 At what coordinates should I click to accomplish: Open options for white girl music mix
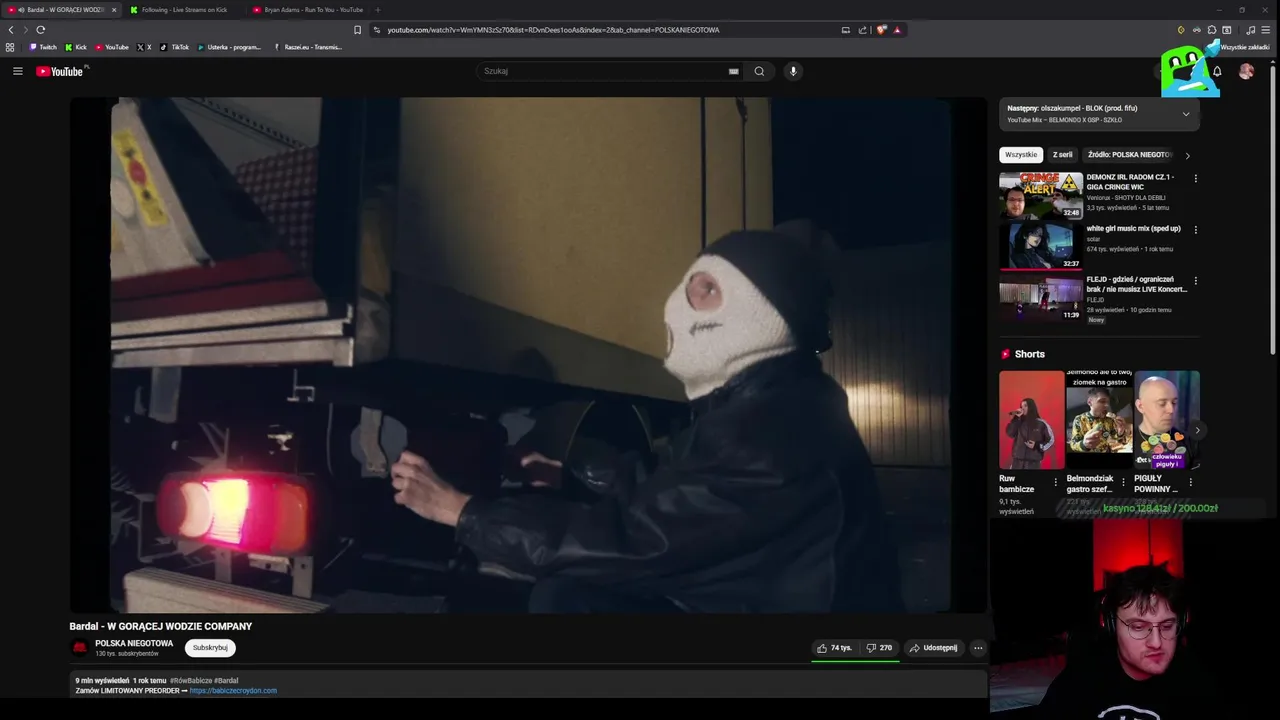[1195, 230]
